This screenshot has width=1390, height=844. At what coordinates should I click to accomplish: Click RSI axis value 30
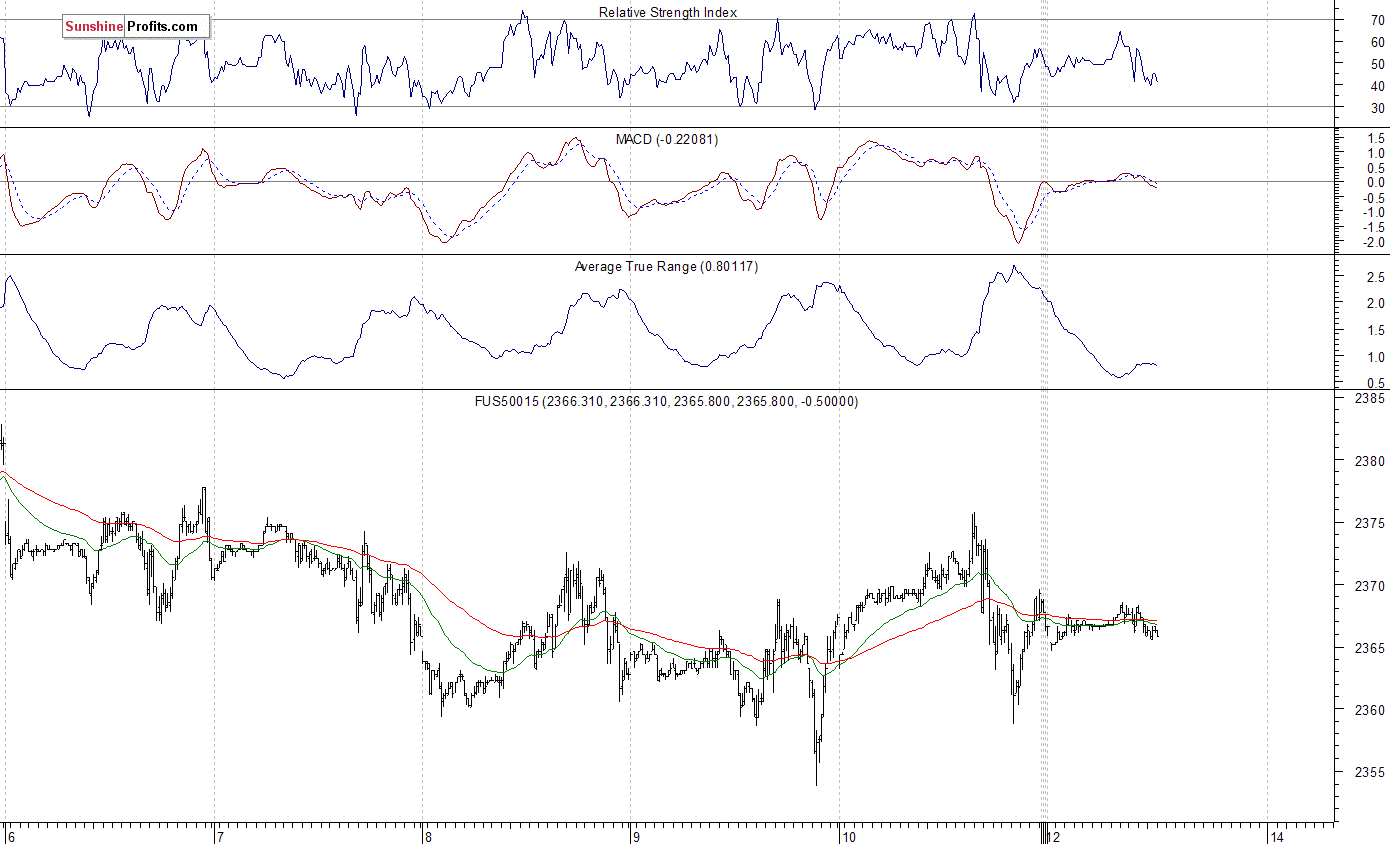coord(1377,108)
